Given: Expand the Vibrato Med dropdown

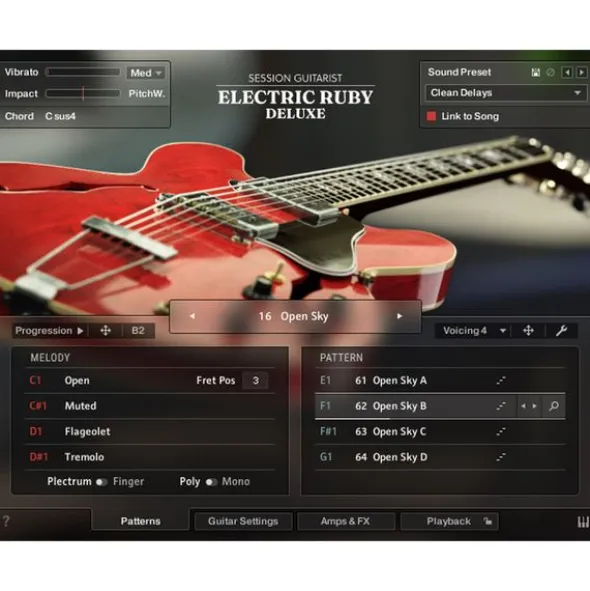Looking at the screenshot, I should coord(146,73).
